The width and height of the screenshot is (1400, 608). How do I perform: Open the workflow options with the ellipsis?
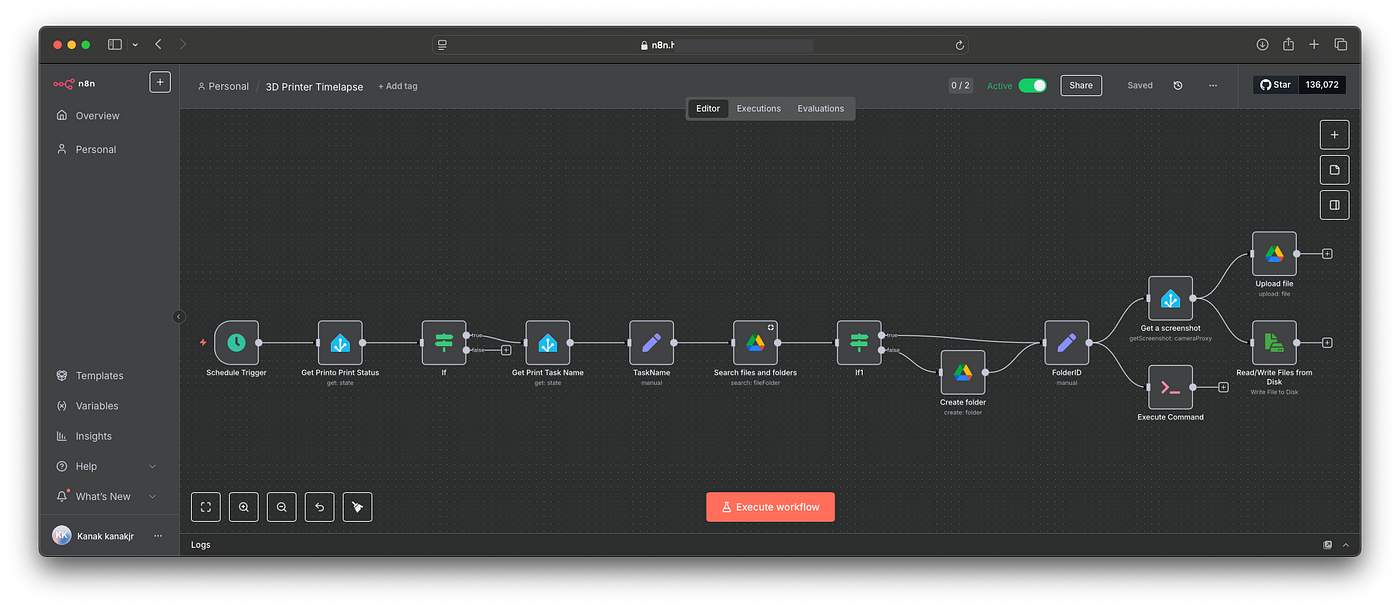(x=1212, y=86)
